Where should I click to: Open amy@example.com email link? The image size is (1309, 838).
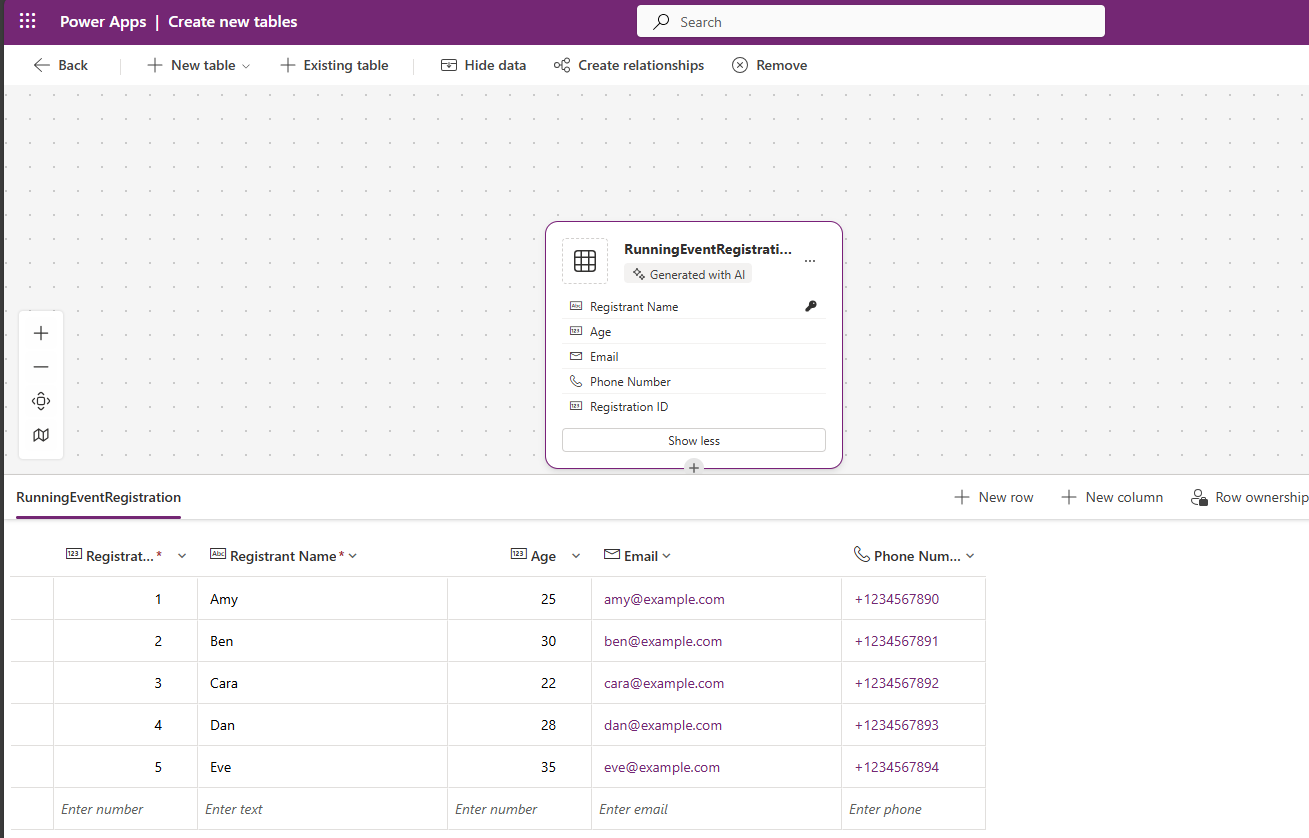pyautogui.click(x=664, y=599)
